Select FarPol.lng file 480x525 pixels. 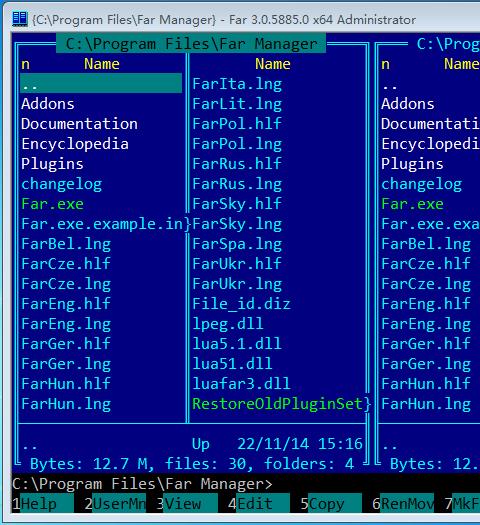(x=237, y=144)
